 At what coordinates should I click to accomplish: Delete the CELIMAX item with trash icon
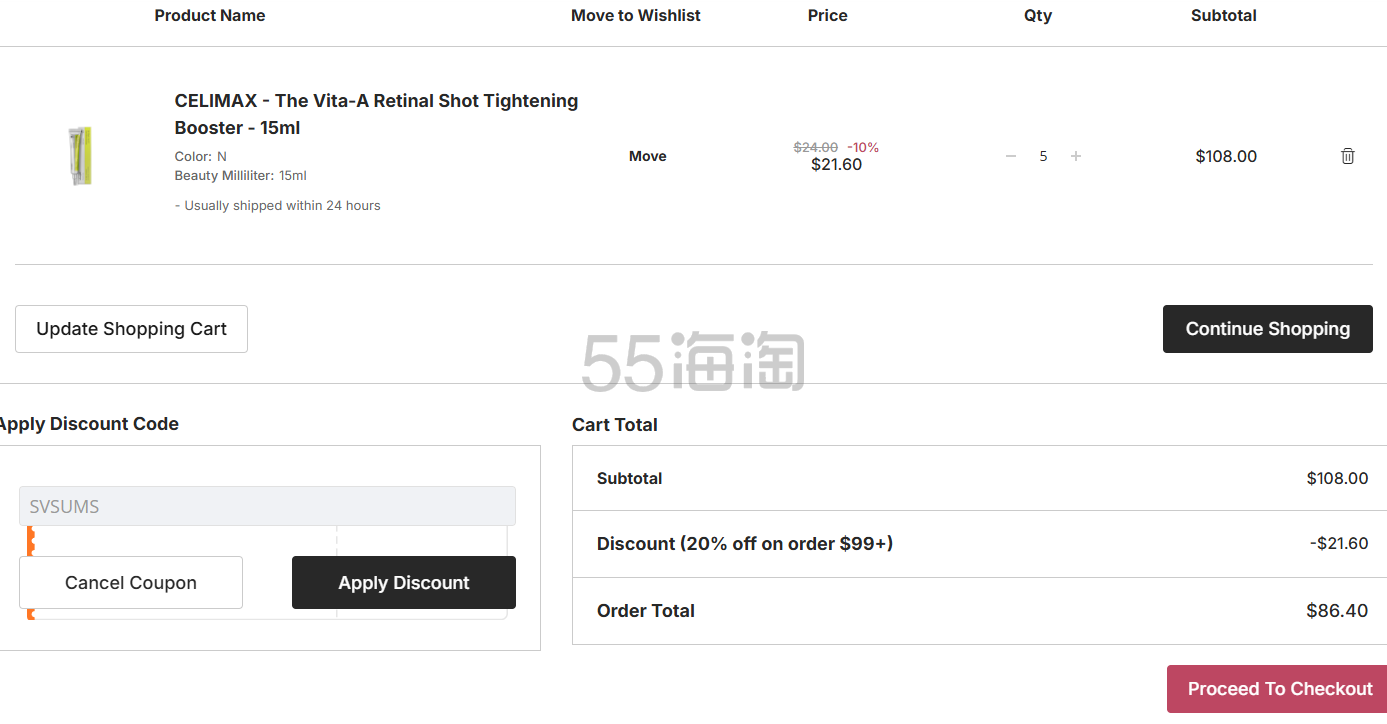click(x=1348, y=156)
